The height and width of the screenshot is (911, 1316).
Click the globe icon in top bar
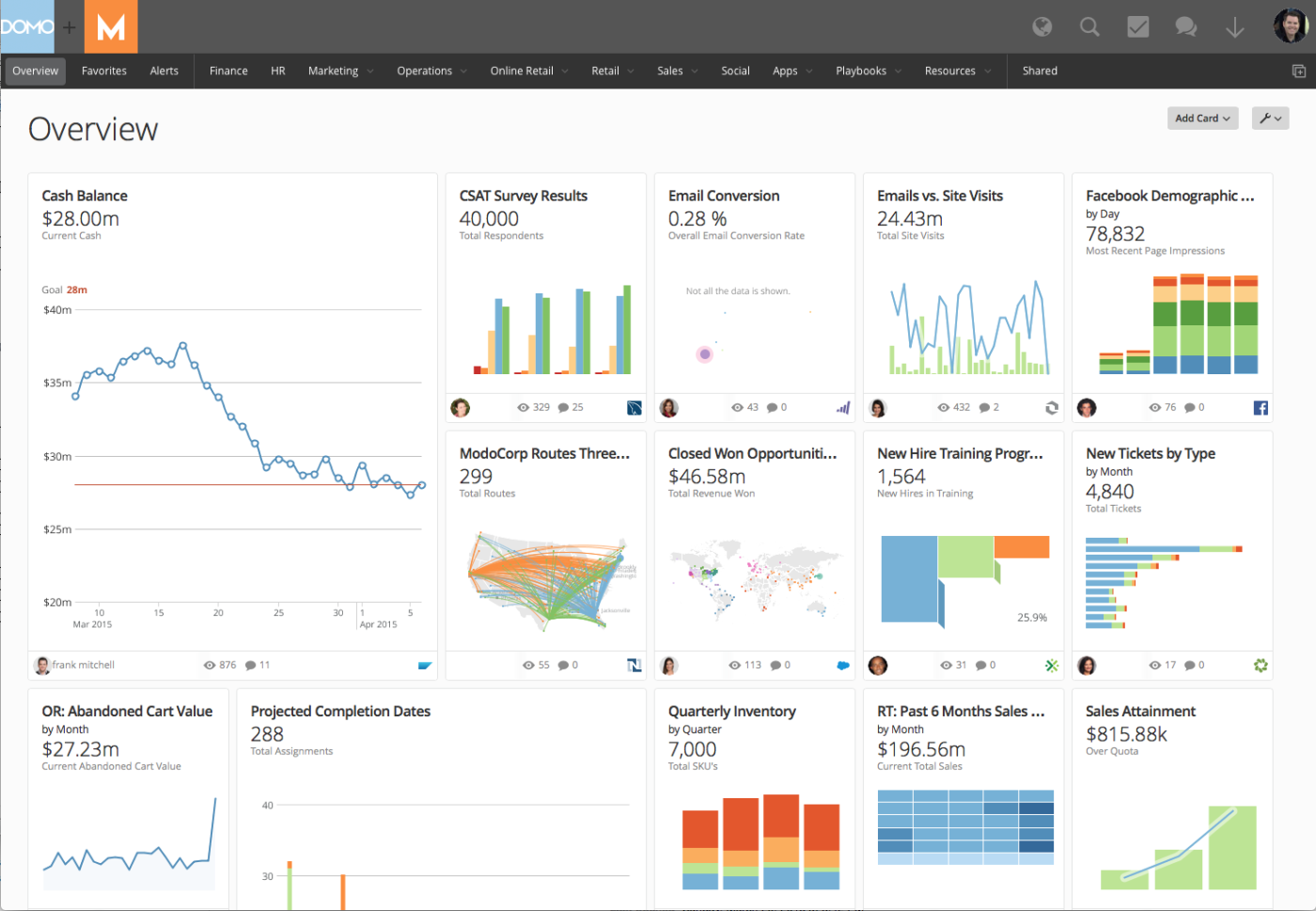coord(1042,26)
